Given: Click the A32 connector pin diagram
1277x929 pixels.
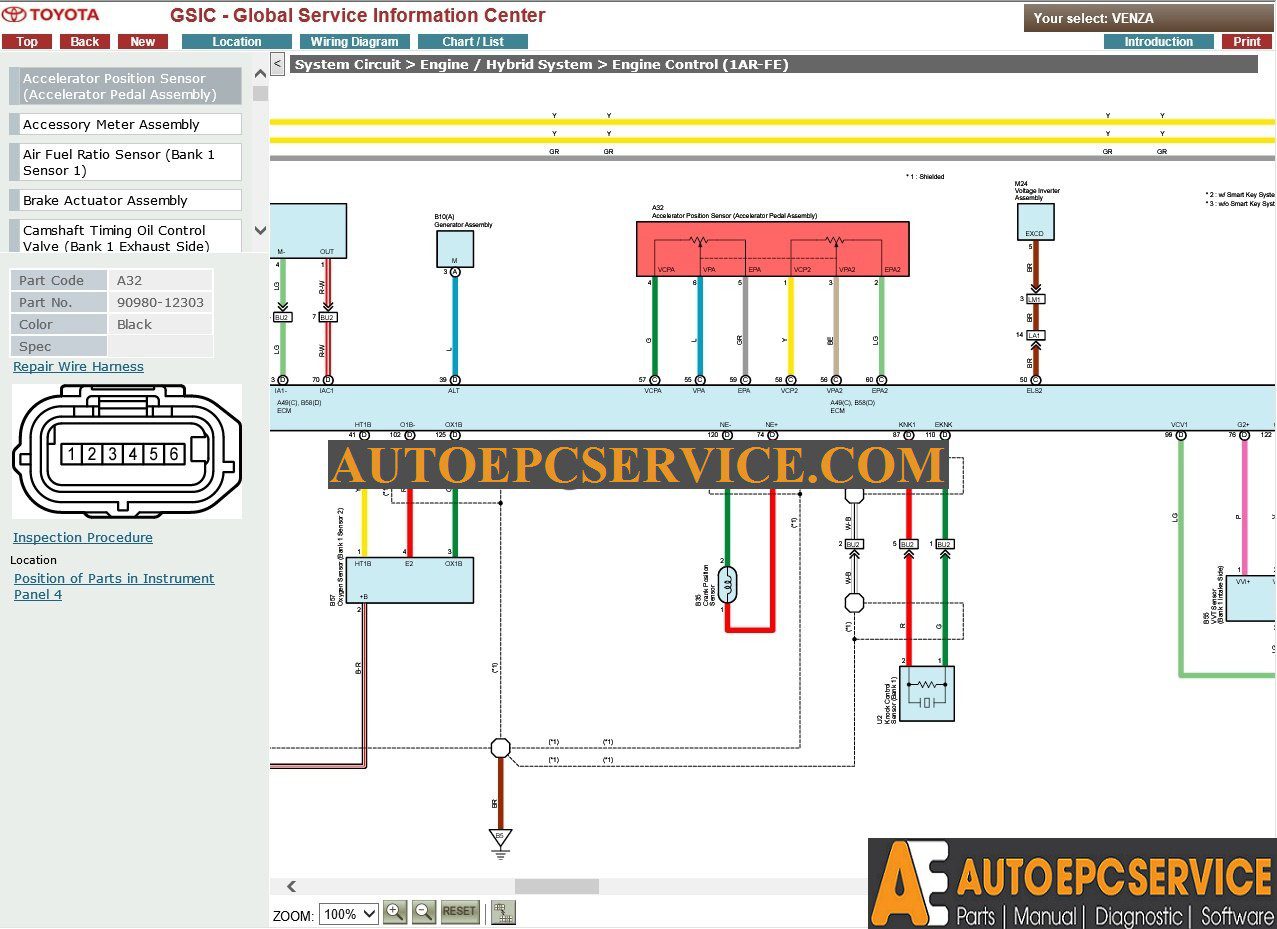Looking at the screenshot, I should coord(127,452).
